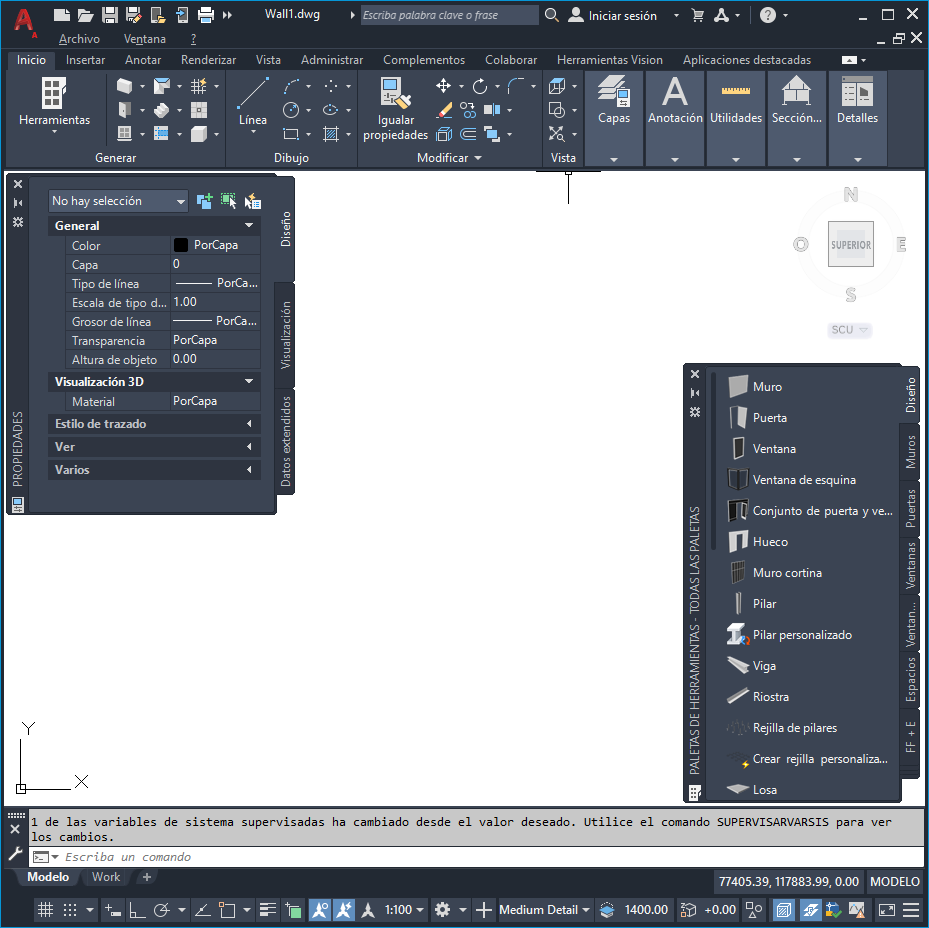This screenshot has height=928, width=929.
Task: Click Select Objects icon in Propiedades palette
Action: pyautogui.click(x=229, y=201)
